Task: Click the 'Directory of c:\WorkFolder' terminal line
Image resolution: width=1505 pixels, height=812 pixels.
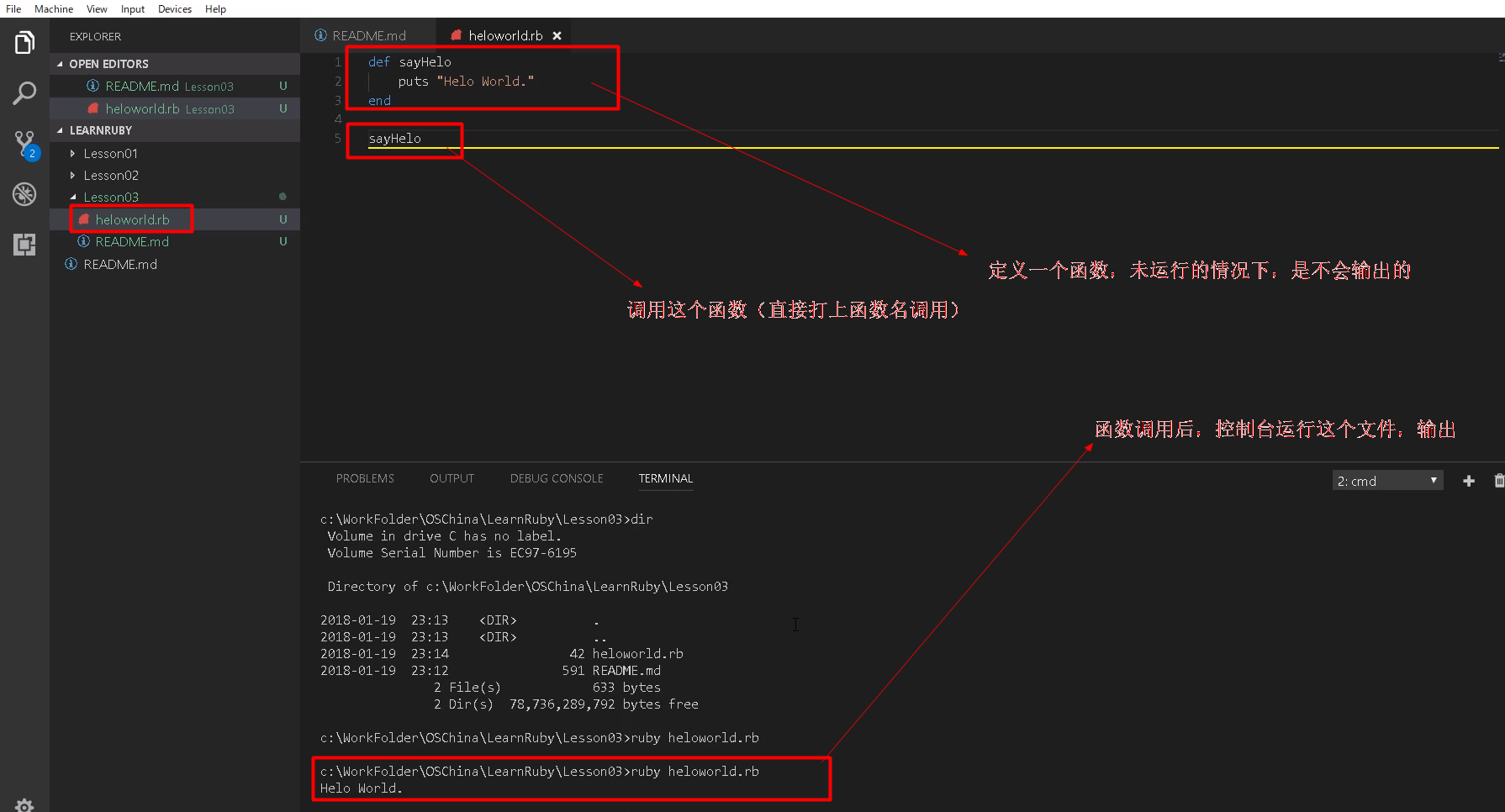Action: 528,587
